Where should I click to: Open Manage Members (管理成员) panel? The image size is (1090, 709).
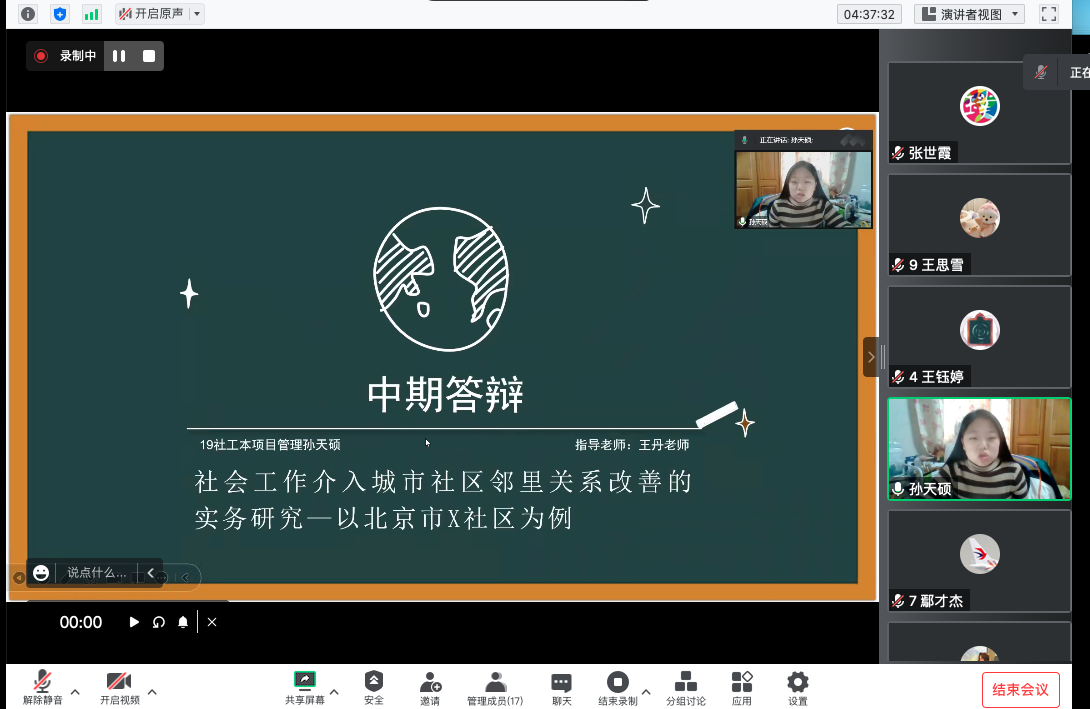(x=495, y=685)
